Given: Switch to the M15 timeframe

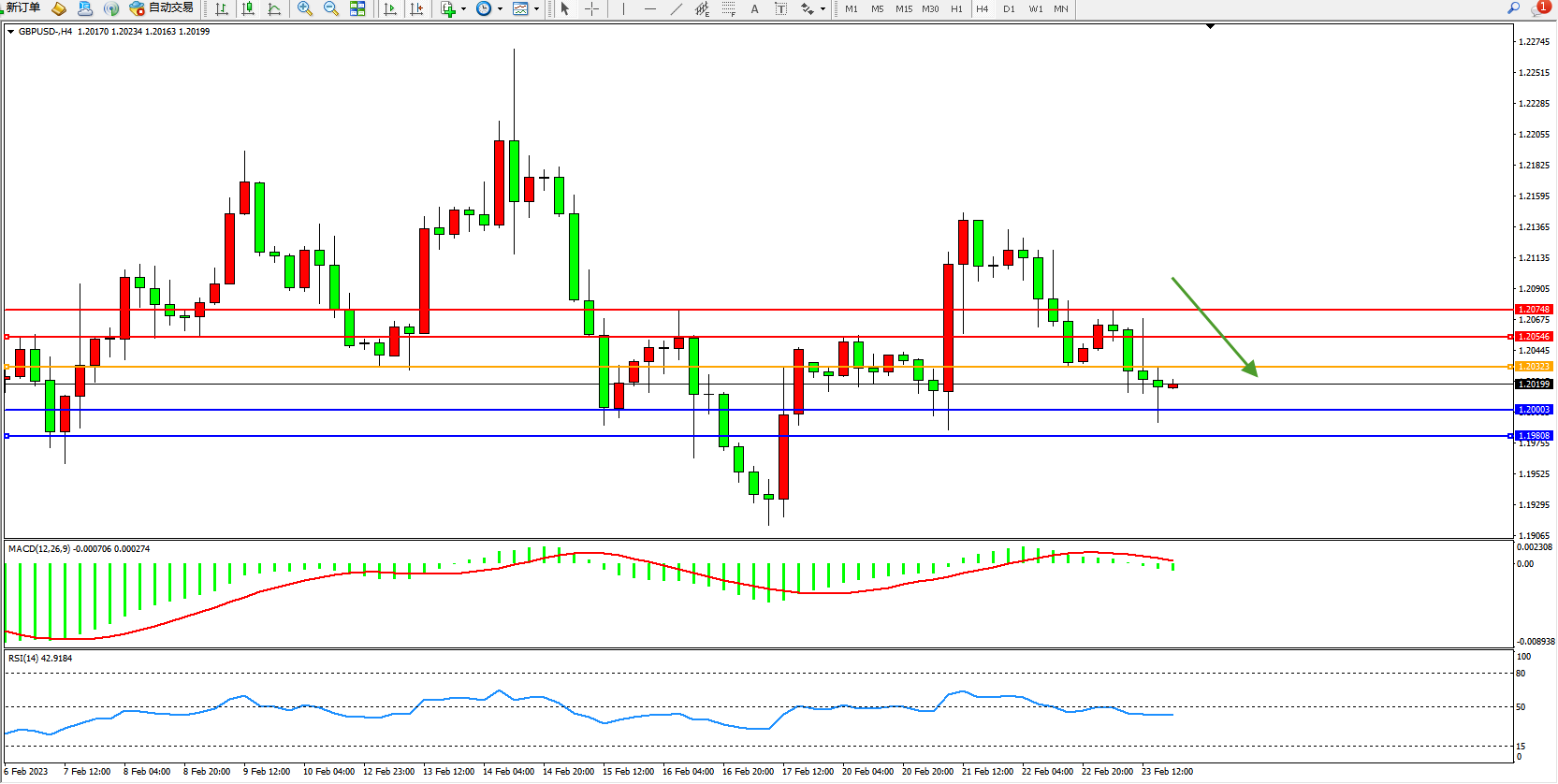Looking at the screenshot, I should [x=903, y=9].
